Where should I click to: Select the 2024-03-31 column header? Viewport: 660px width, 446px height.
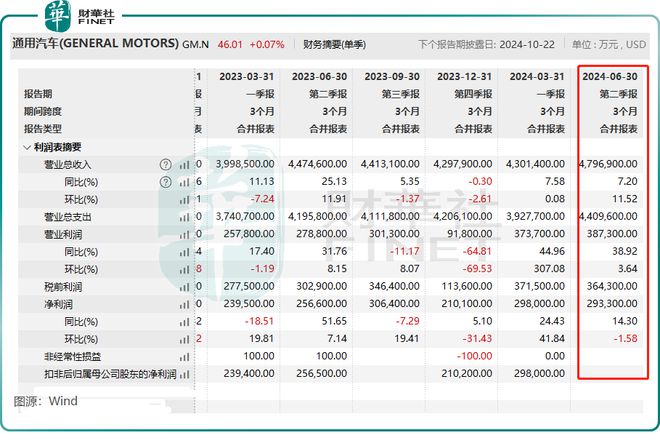[x=537, y=77]
